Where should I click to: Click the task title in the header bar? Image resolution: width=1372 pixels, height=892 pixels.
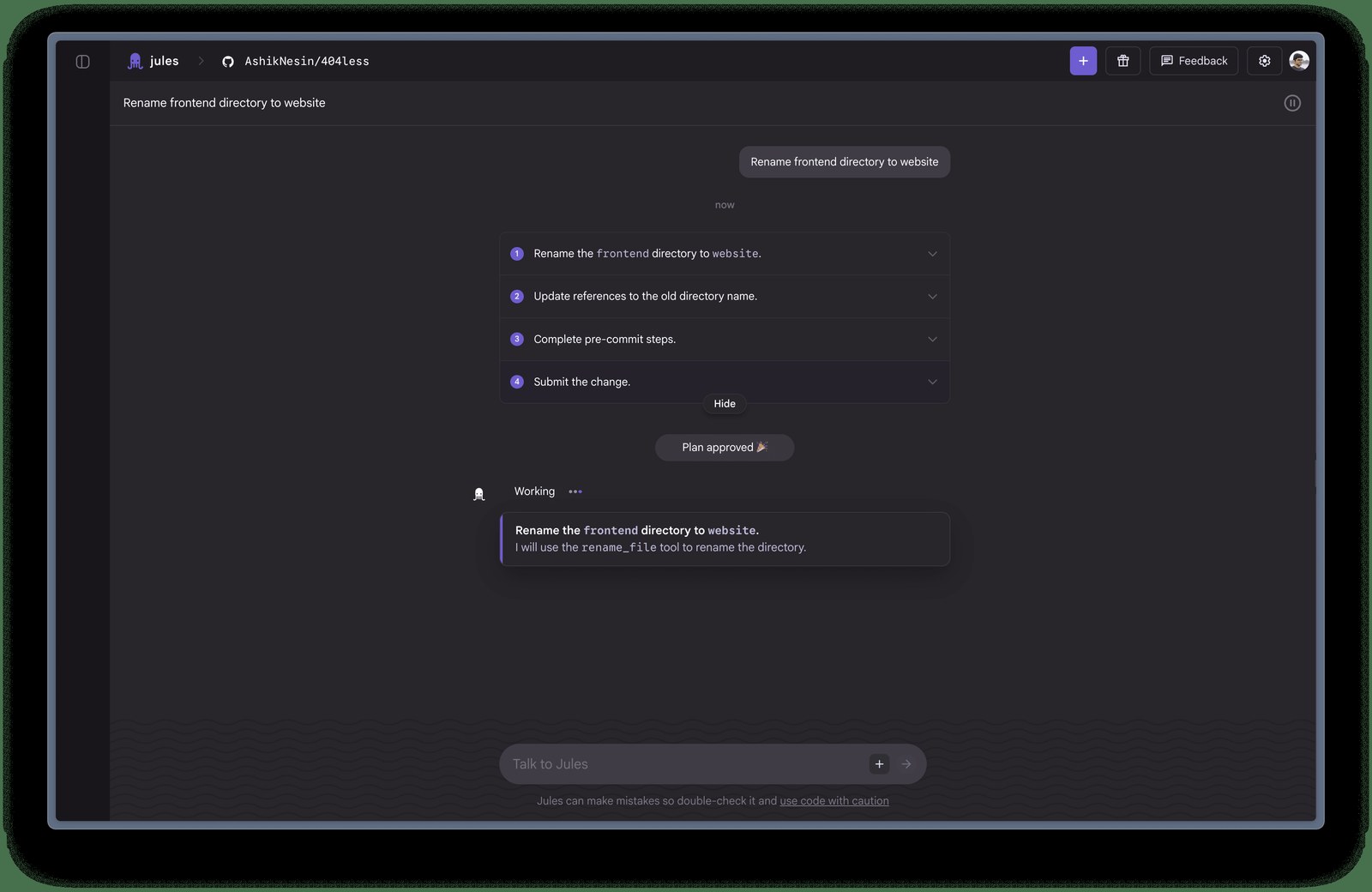coord(225,103)
